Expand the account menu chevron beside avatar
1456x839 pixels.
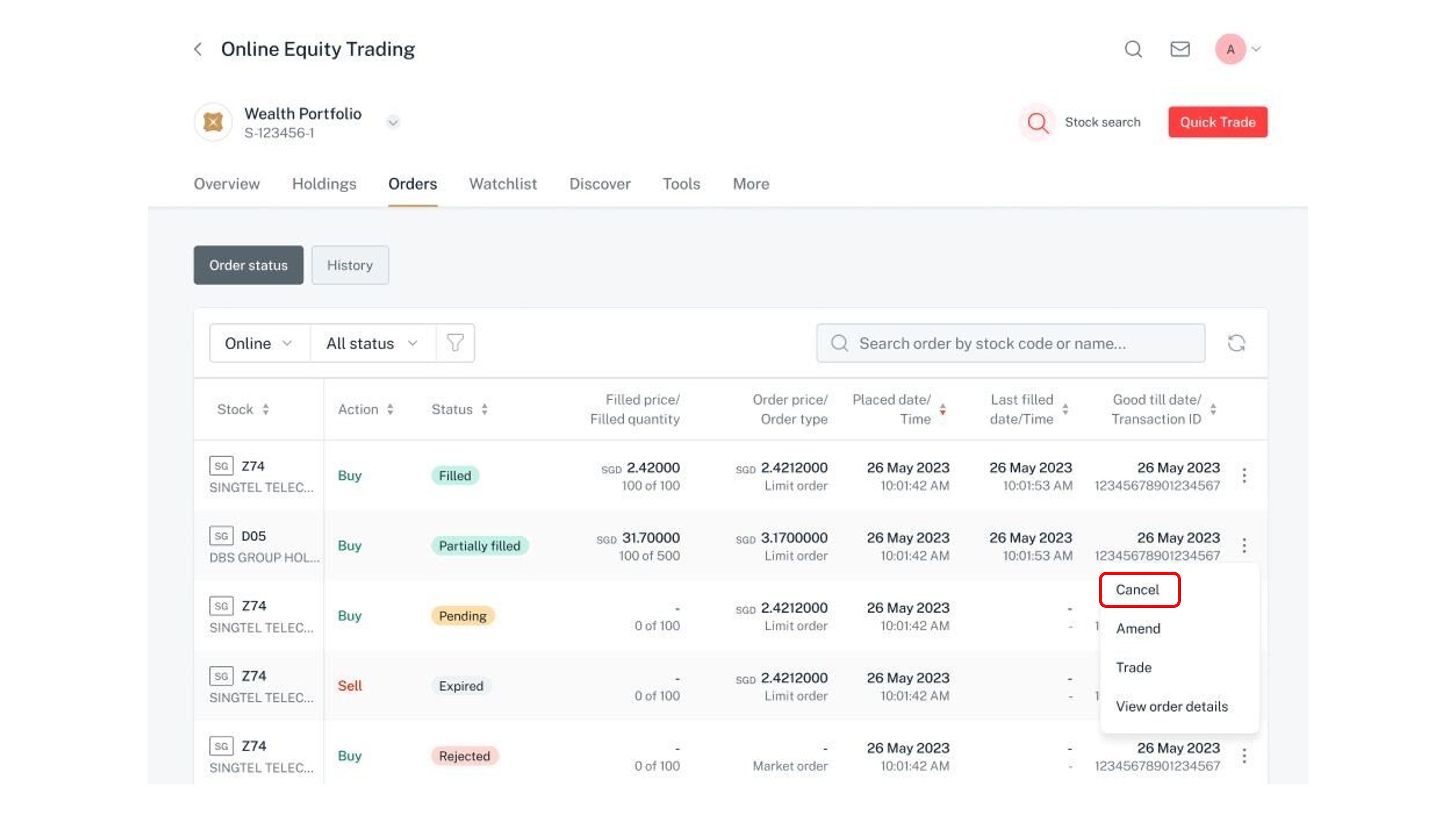(1256, 49)
